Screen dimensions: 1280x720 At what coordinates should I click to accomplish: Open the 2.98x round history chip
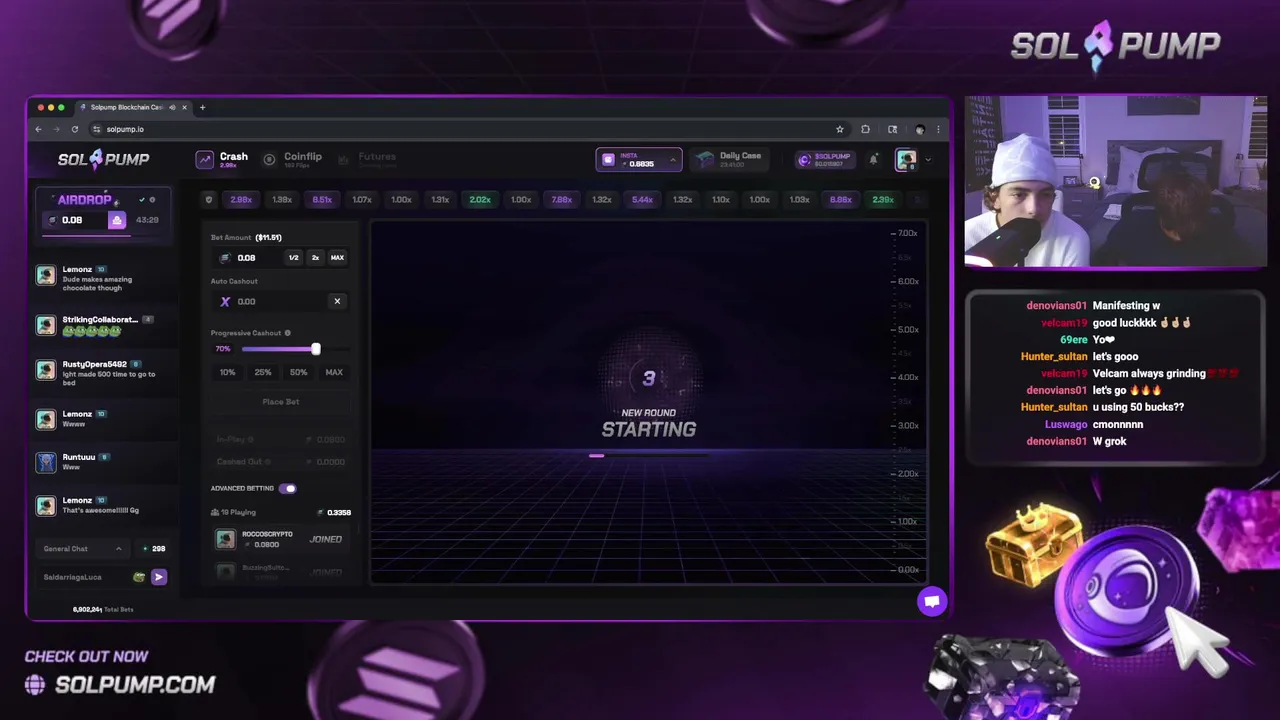click(241, 200)
